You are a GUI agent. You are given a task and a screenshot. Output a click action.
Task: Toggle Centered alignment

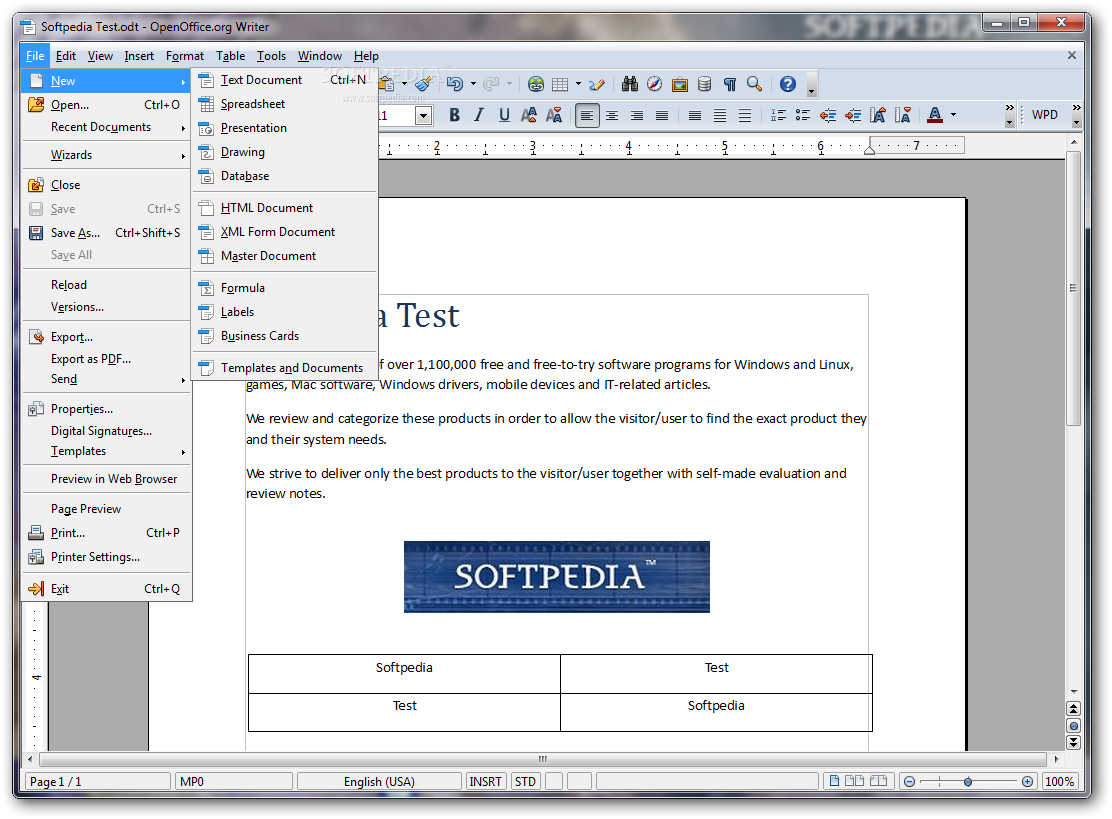pos(611,115)
